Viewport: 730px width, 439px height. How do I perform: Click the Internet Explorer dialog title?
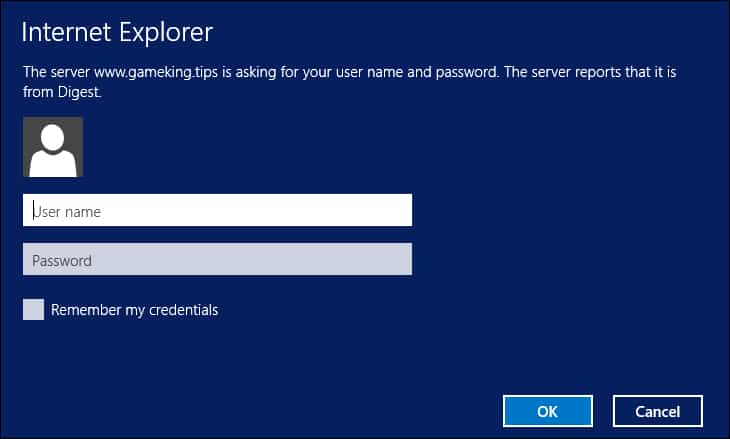117,33
